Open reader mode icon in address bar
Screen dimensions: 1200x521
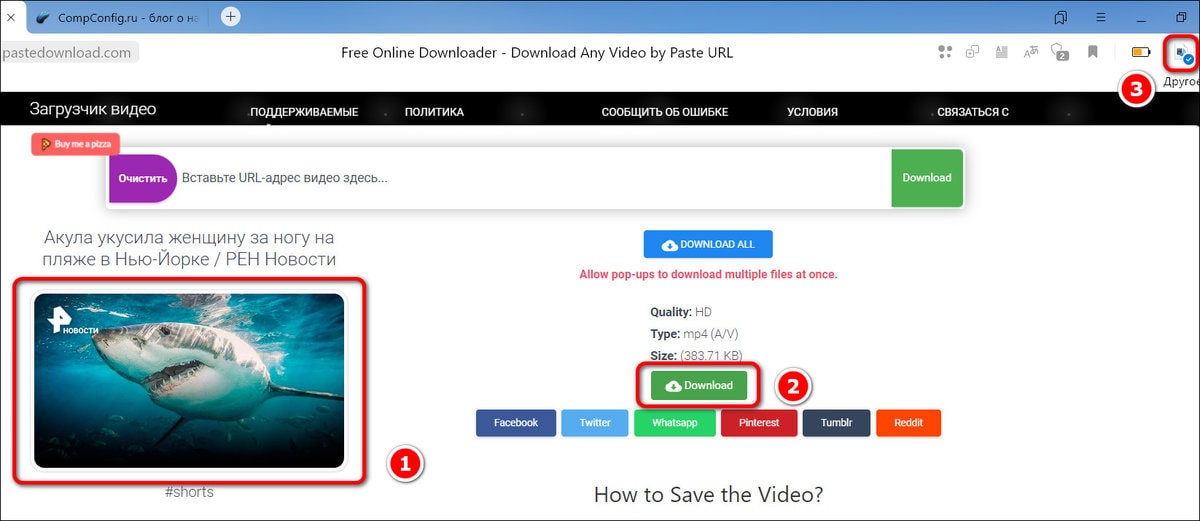[x=1002, y=52]
